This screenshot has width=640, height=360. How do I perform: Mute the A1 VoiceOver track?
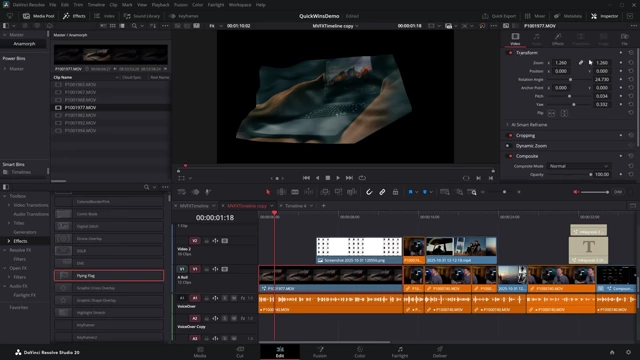point(234,298)
